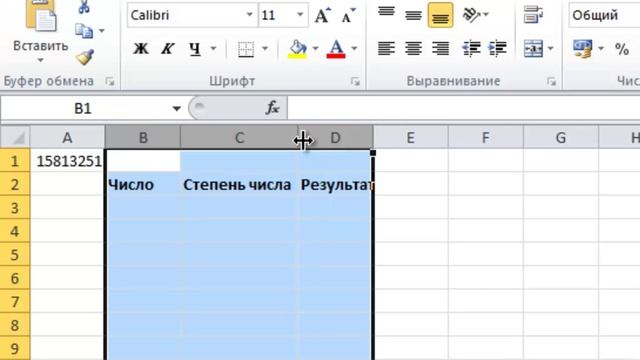Click the selection fill handle square
The height and width of the screenshot is (360, 640).
point(373,152)
